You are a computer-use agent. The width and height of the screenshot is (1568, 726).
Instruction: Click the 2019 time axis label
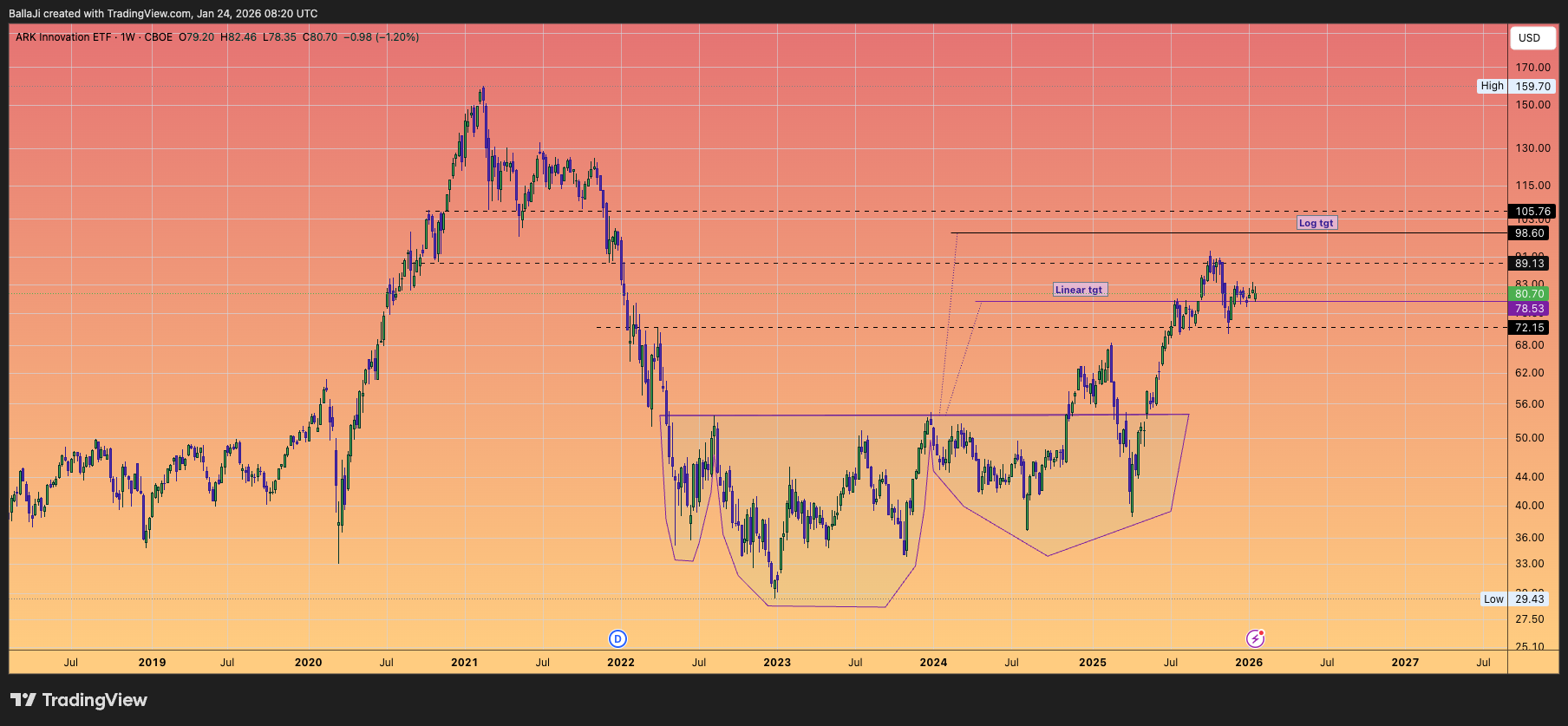[x=152, y=663]
